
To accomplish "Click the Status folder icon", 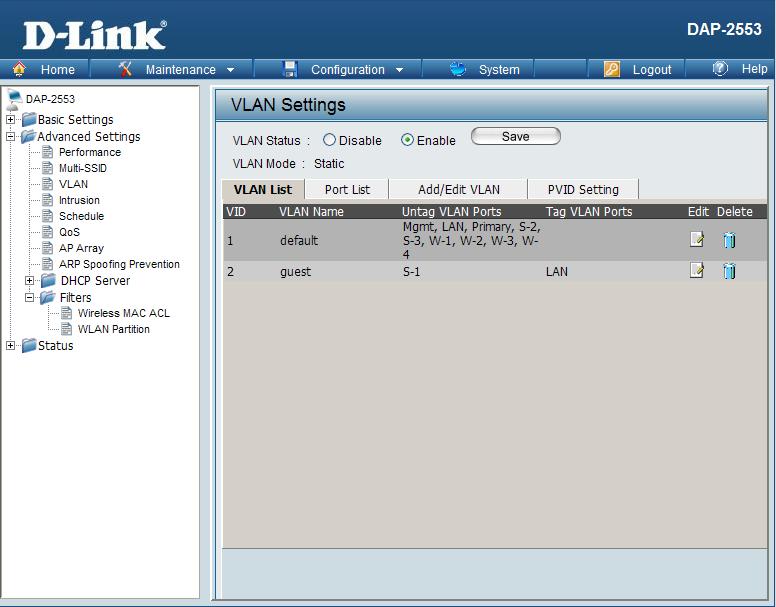I will pyautogui.click(x=29, y=345).
